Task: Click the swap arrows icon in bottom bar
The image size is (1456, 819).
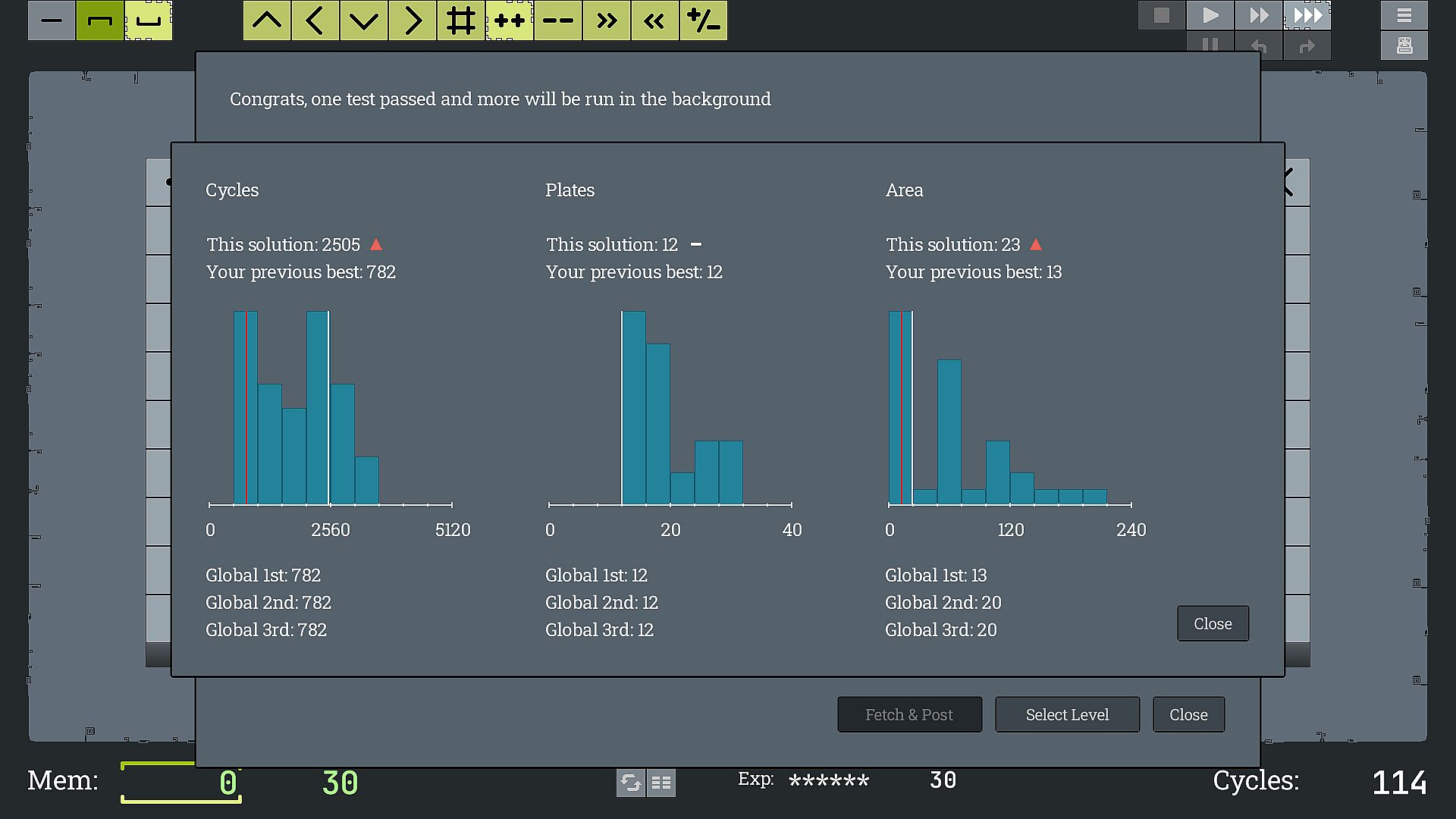Action: tap(630, 782)
